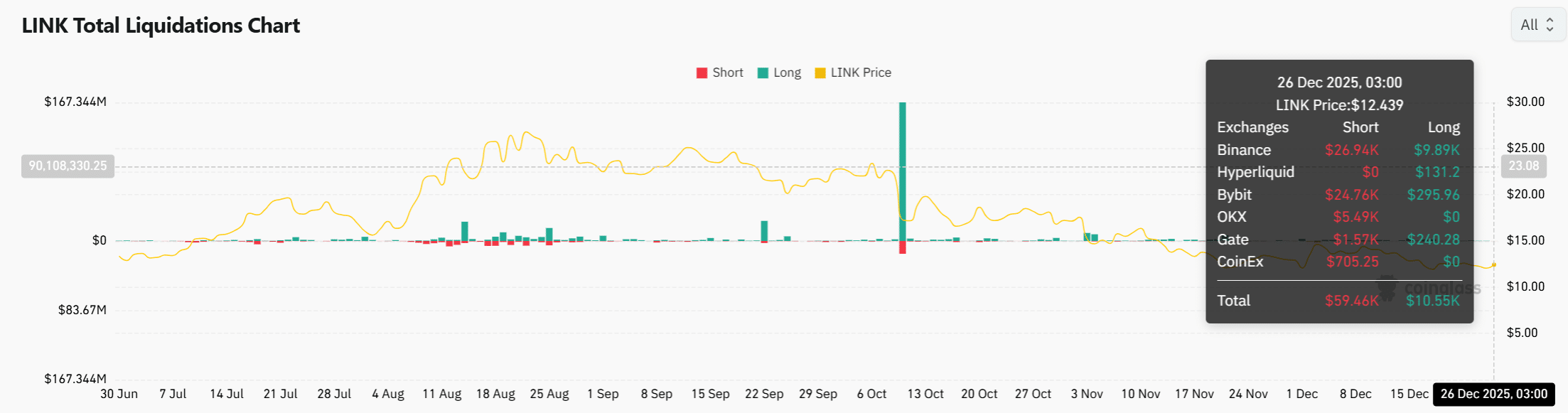
Task: Click the teal Long legend square
Action: 761,72
